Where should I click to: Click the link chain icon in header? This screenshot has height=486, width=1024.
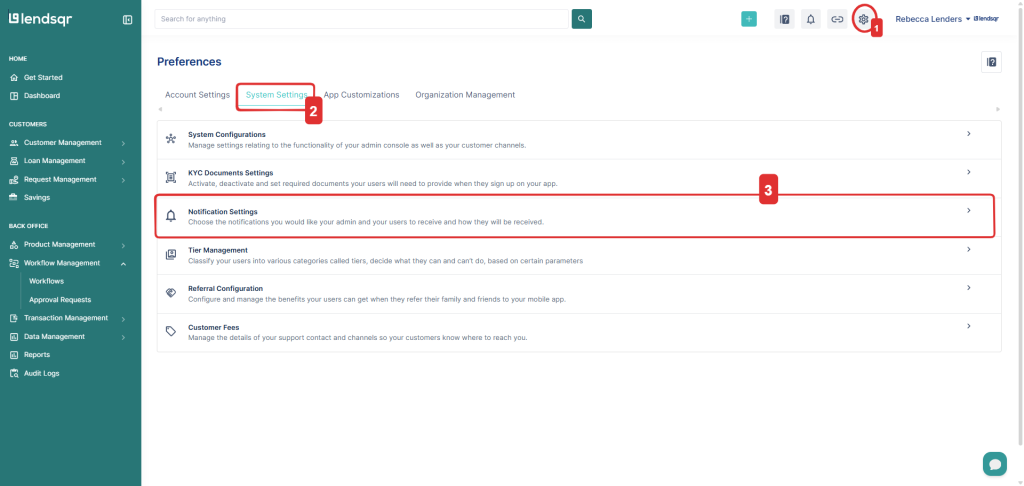[x=837, y=19]
